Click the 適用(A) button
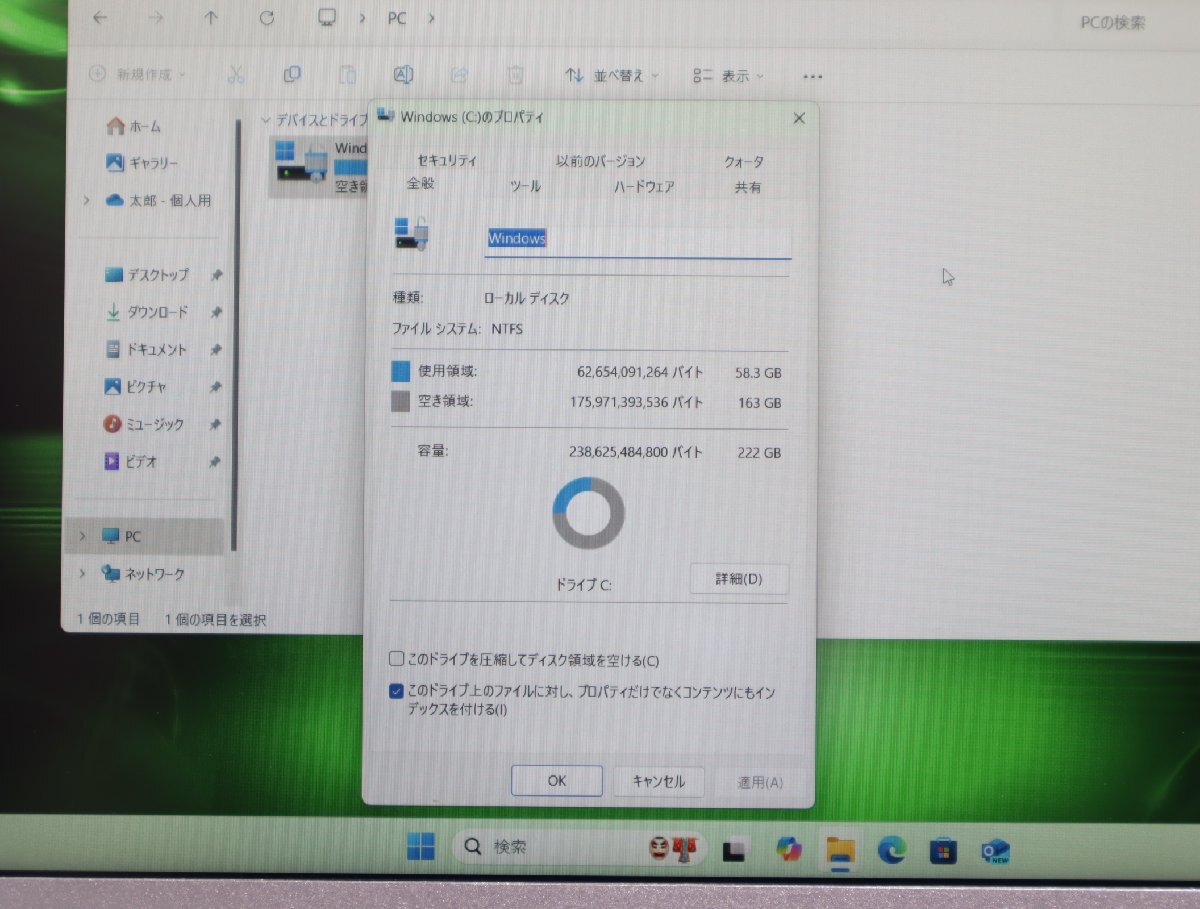The height and width of the screenshot is (909, 1200). [760, 781]
